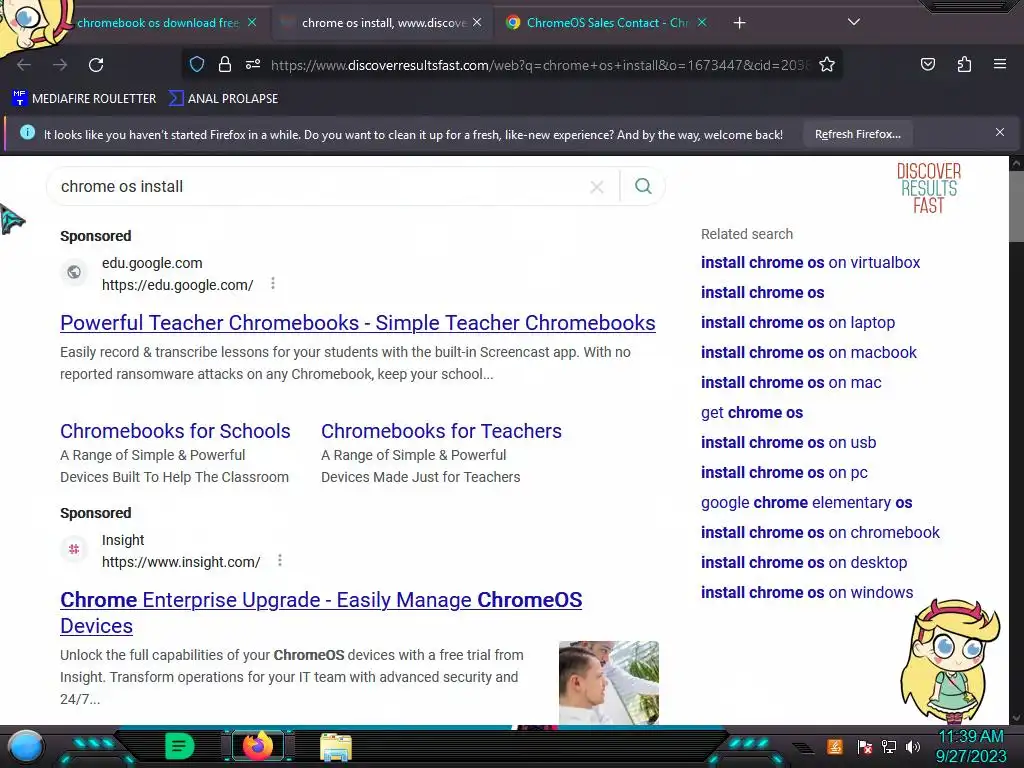Screen dimensions: 1024x768
Task: Select install chrome os on macbook
Action: [x=808, y=353]
